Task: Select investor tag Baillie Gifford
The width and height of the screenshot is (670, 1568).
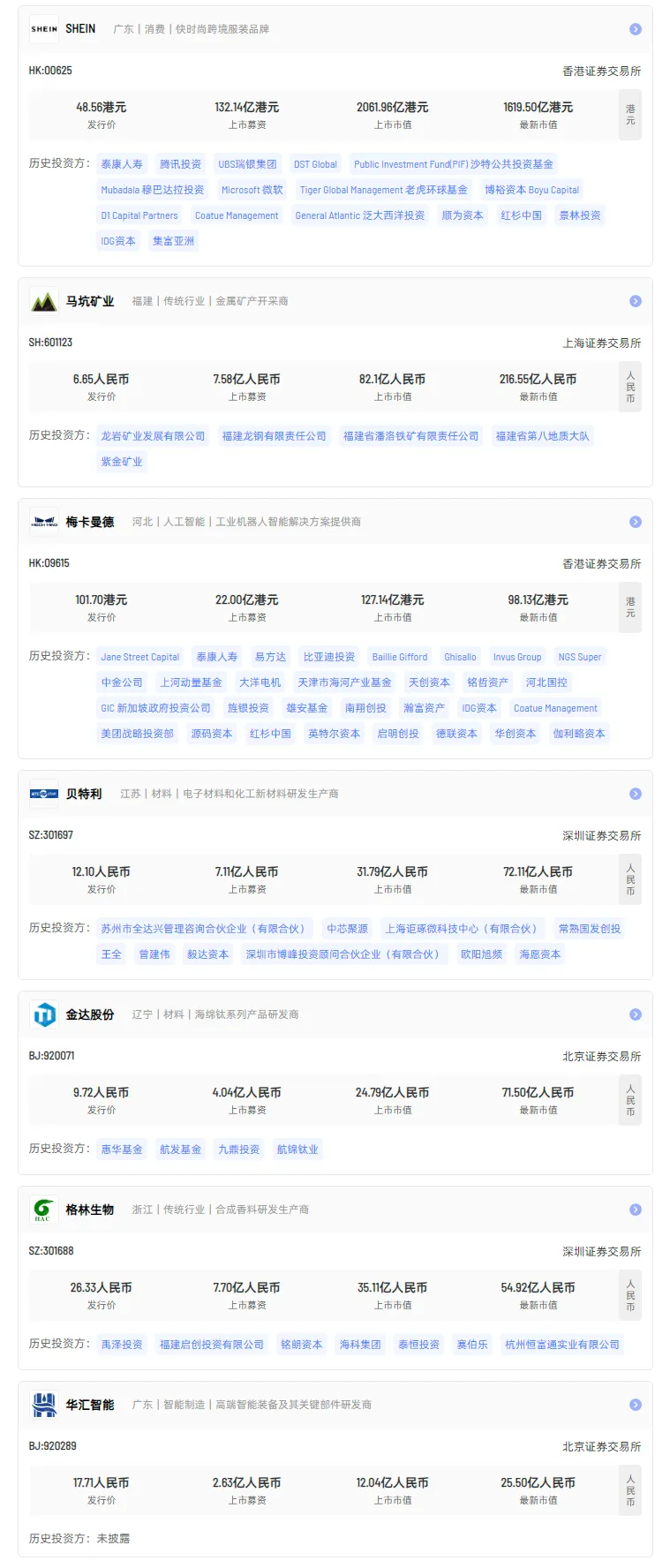Action: 400,657
